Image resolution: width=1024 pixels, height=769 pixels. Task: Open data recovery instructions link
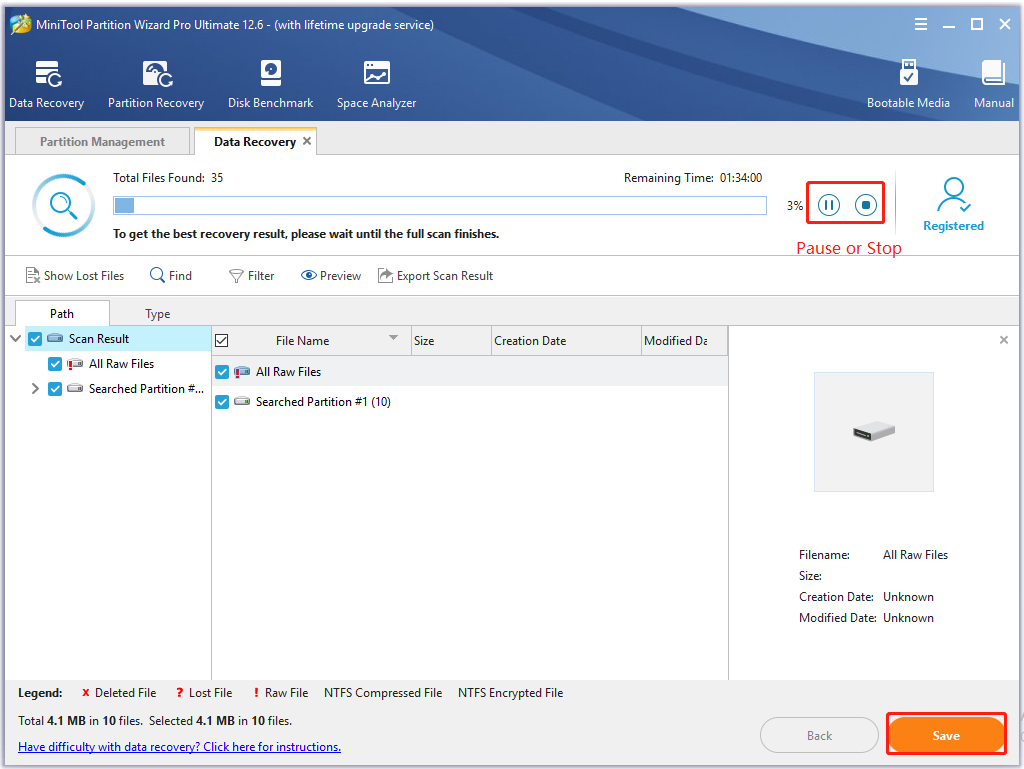tap(179, 747)
